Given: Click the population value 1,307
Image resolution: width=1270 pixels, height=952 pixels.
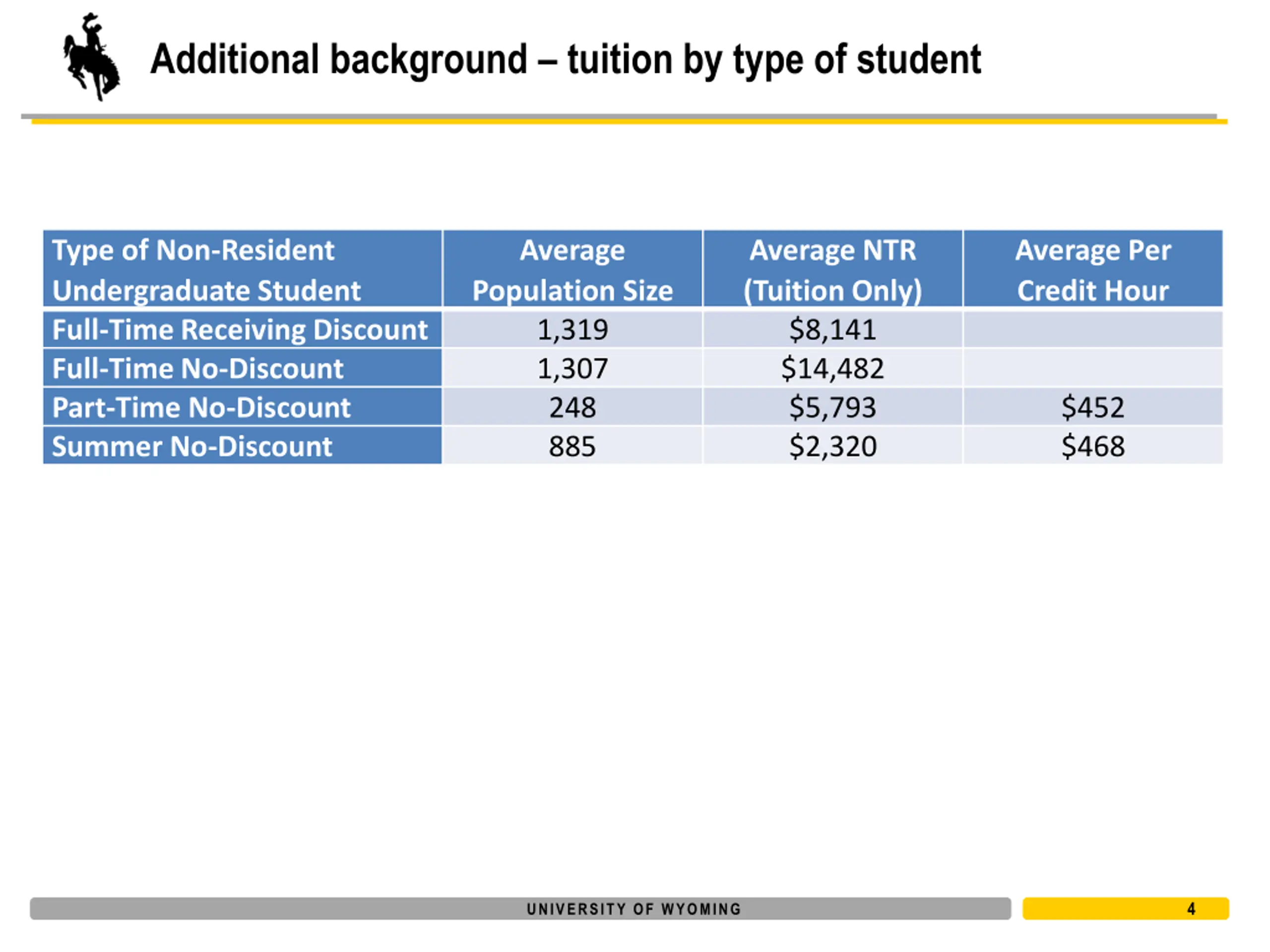Looking at the screenshot, I should (x=572, y=368).
